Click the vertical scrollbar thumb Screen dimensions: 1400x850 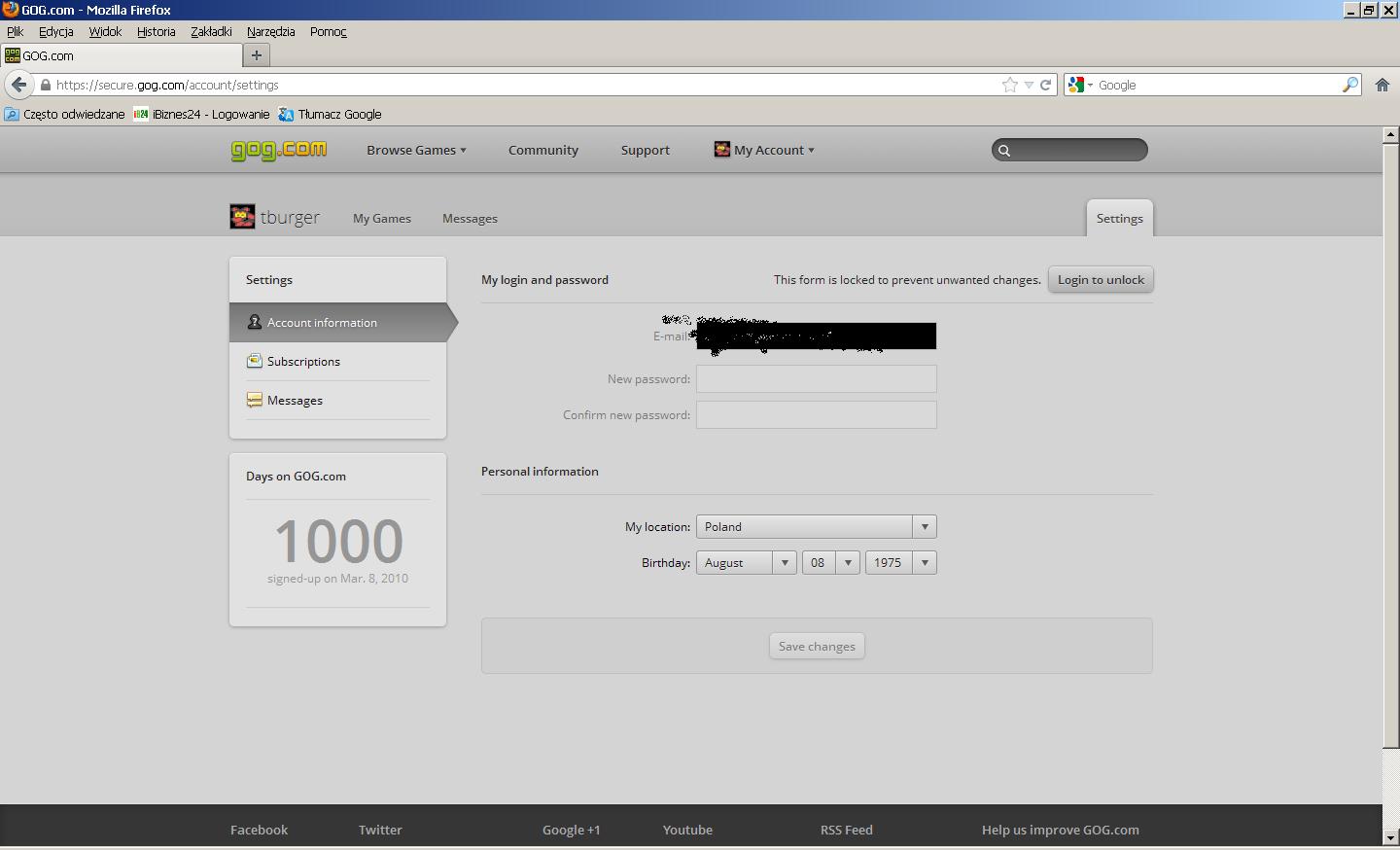pos(1390,445)
